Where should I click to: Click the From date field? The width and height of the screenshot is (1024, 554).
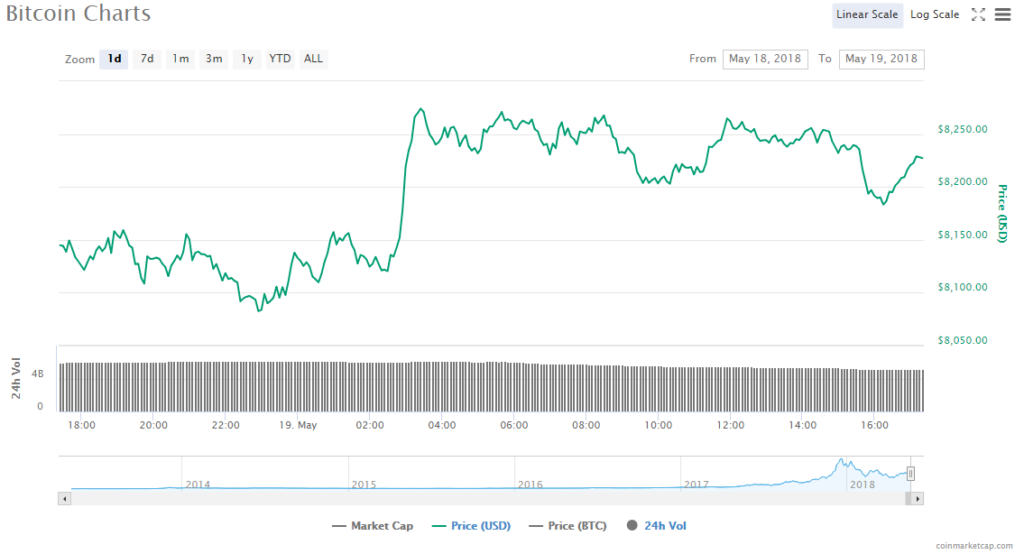766,59
